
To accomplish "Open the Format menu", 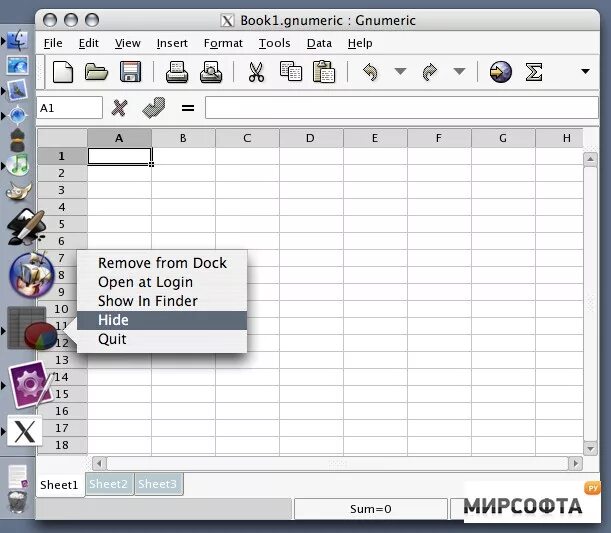I will click(x=223, y=43).
